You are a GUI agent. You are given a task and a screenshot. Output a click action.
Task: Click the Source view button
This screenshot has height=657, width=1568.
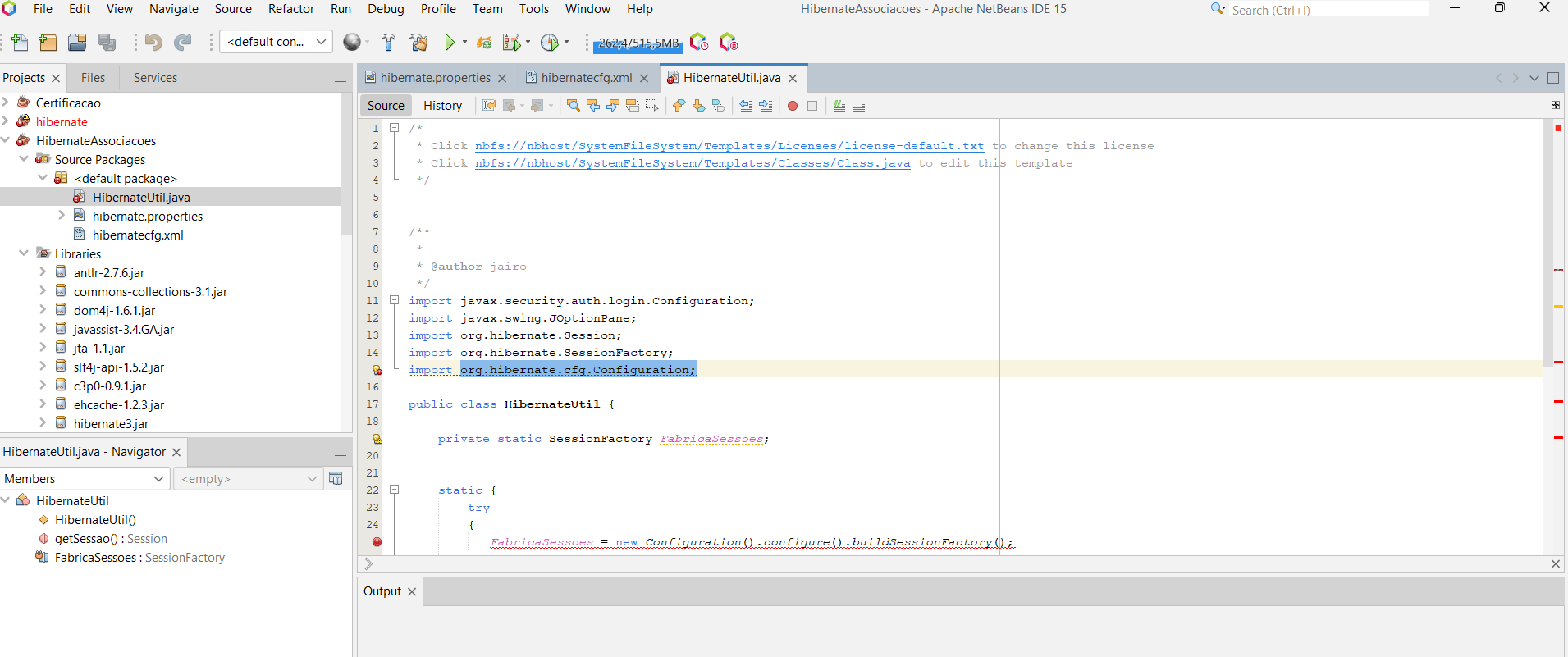coord(386,106)
